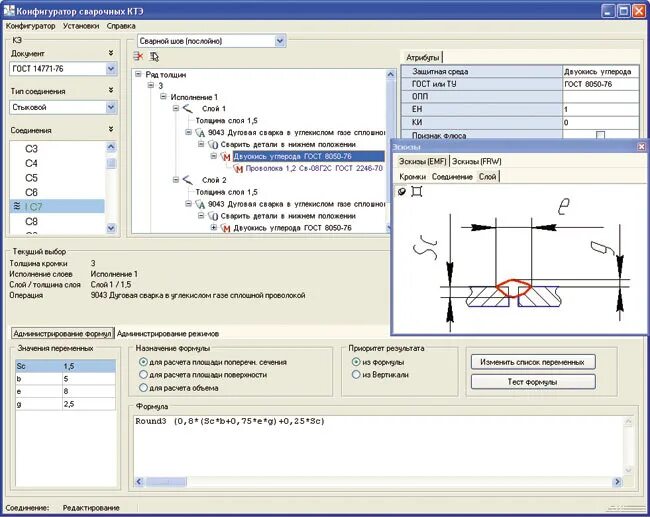Open the Установки menu
The image size is (650, 517).
[x=81, y=26]
